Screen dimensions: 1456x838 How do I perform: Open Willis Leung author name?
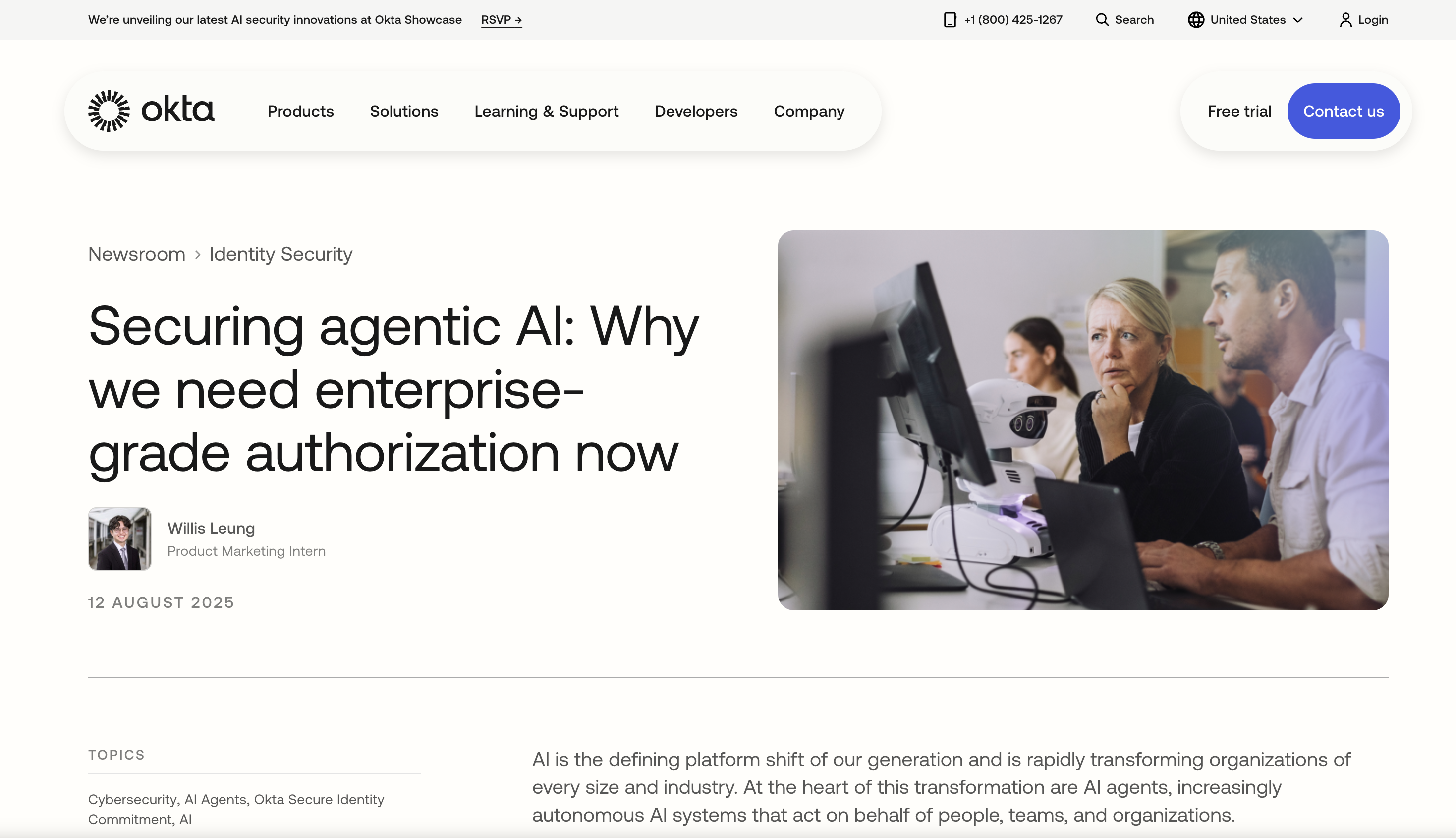click(211, 529)
